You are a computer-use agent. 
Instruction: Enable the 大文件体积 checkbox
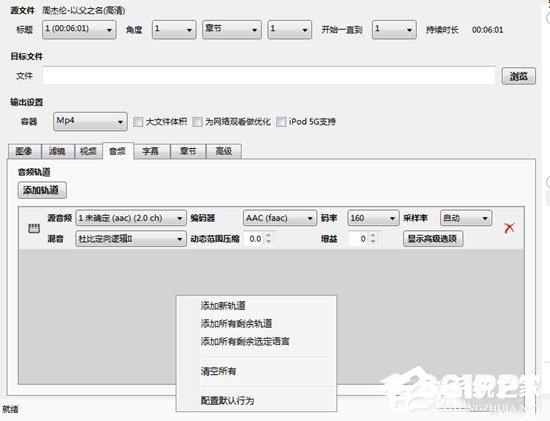point(138,122)
